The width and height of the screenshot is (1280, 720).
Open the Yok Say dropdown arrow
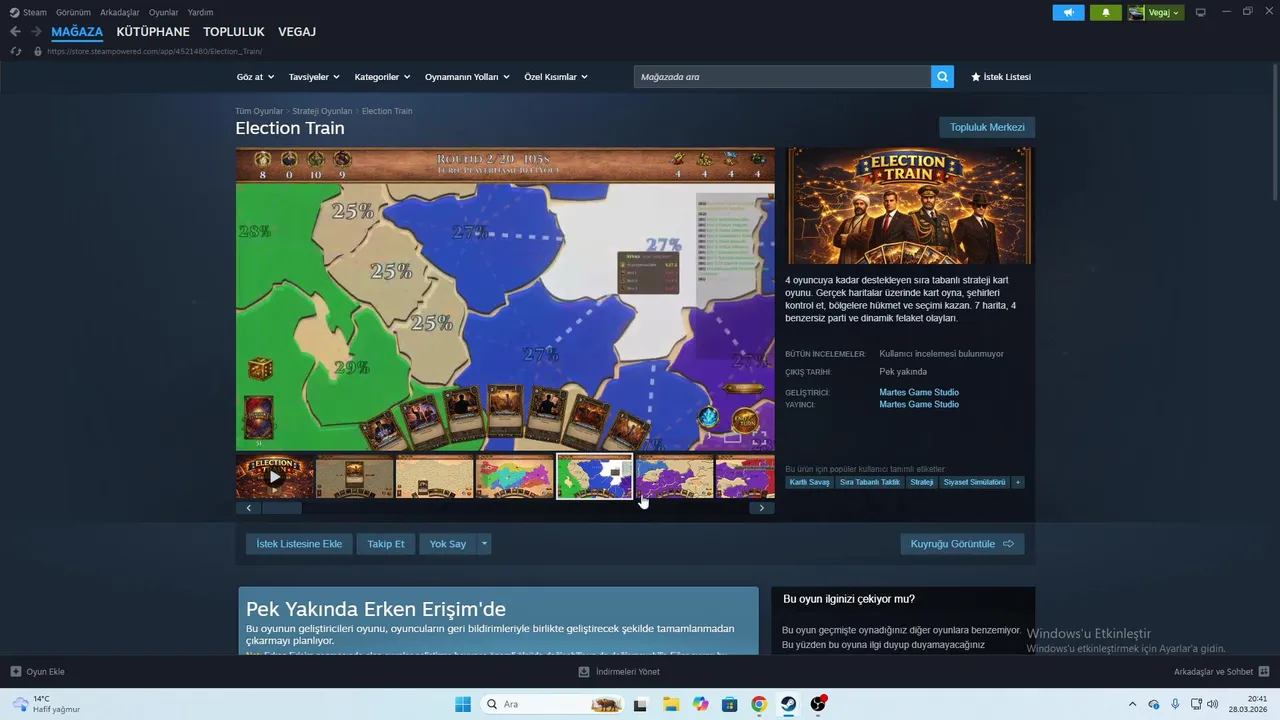tap(484, 544)
